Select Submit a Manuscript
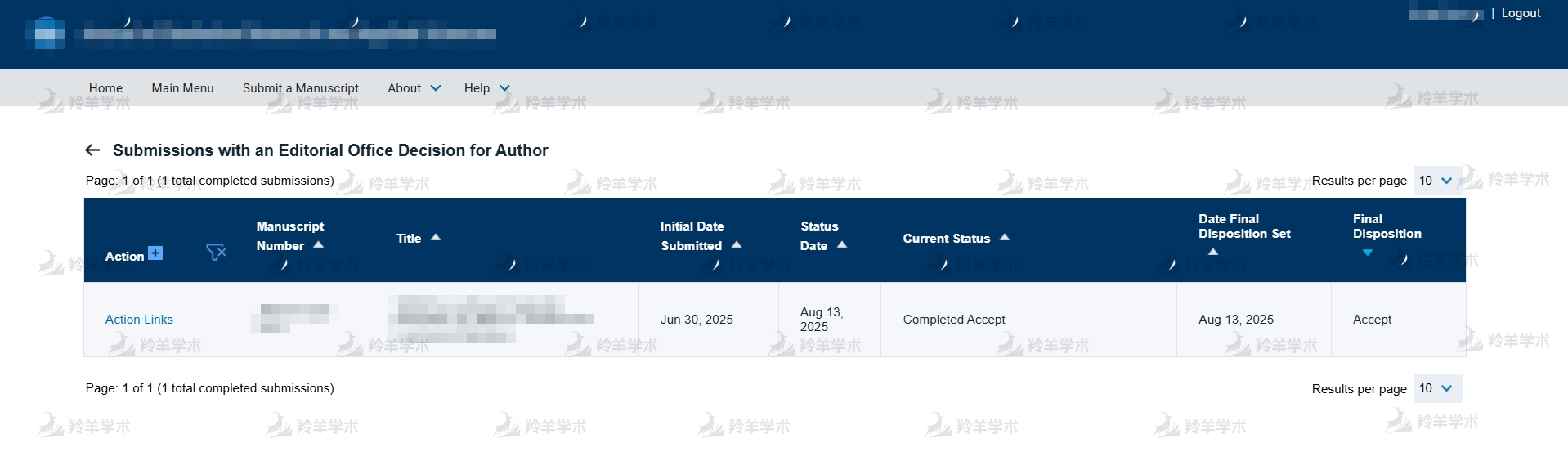 pos(300,88)
